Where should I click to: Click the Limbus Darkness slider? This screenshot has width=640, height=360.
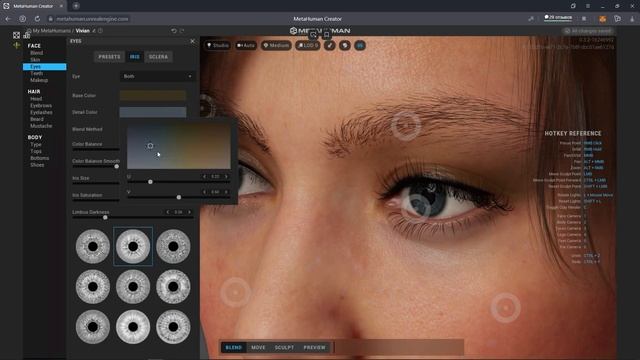pos(133,218)
